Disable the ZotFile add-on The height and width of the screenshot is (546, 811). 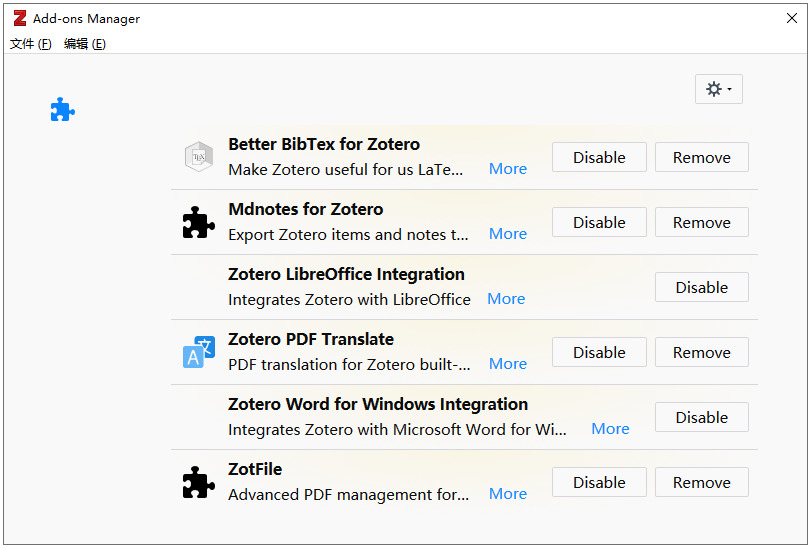coord(599,482)
